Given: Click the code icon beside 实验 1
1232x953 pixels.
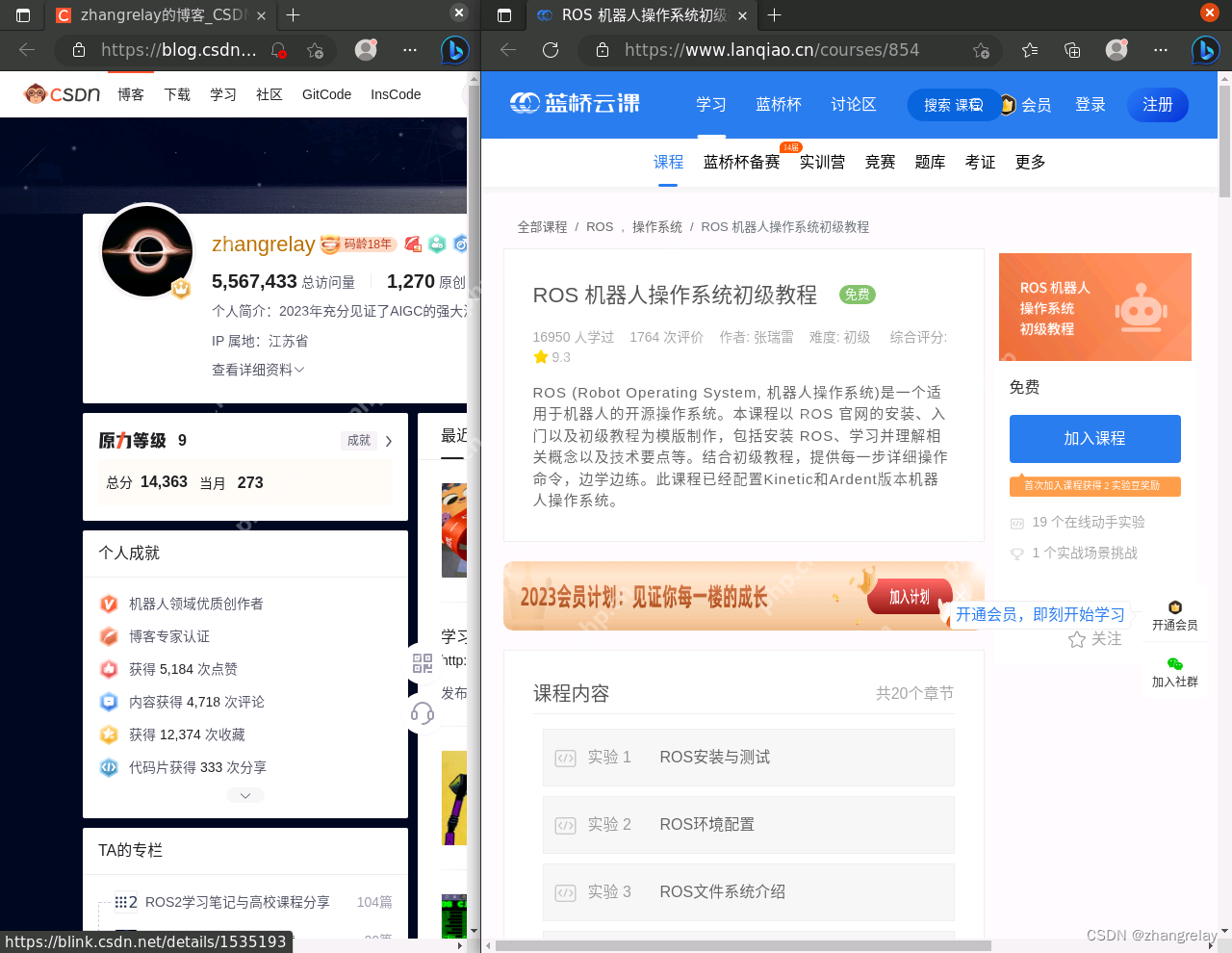Looking at the screenshot, I should tap(565, 758).
